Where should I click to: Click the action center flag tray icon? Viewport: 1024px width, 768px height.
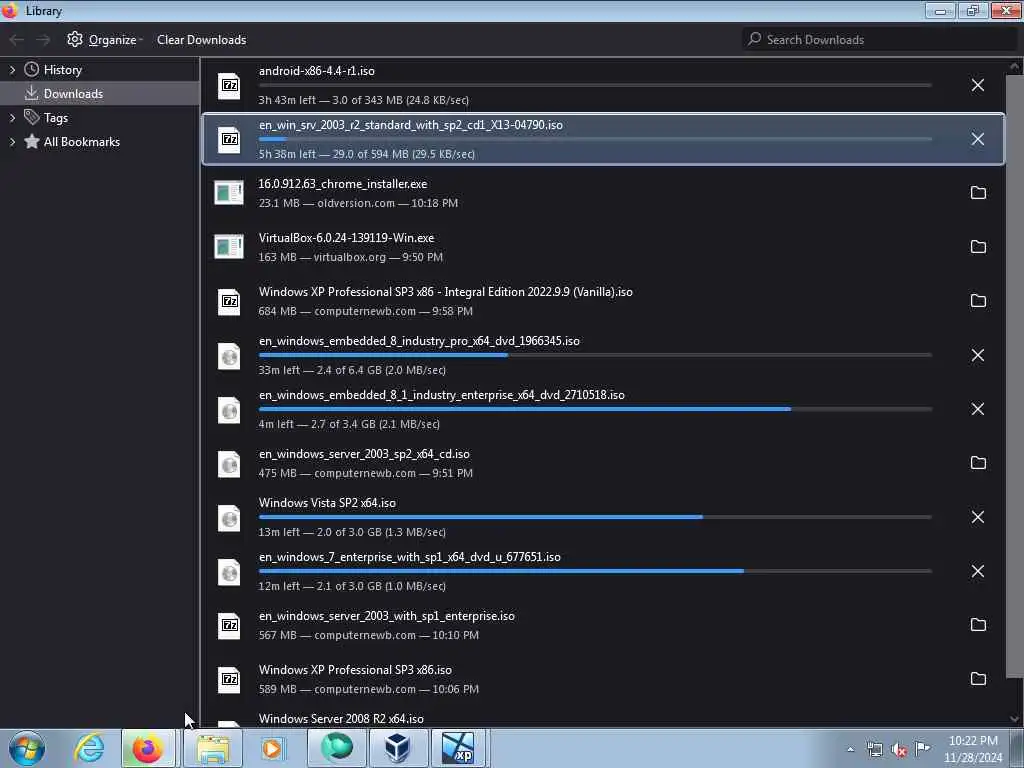coord(922,750)
